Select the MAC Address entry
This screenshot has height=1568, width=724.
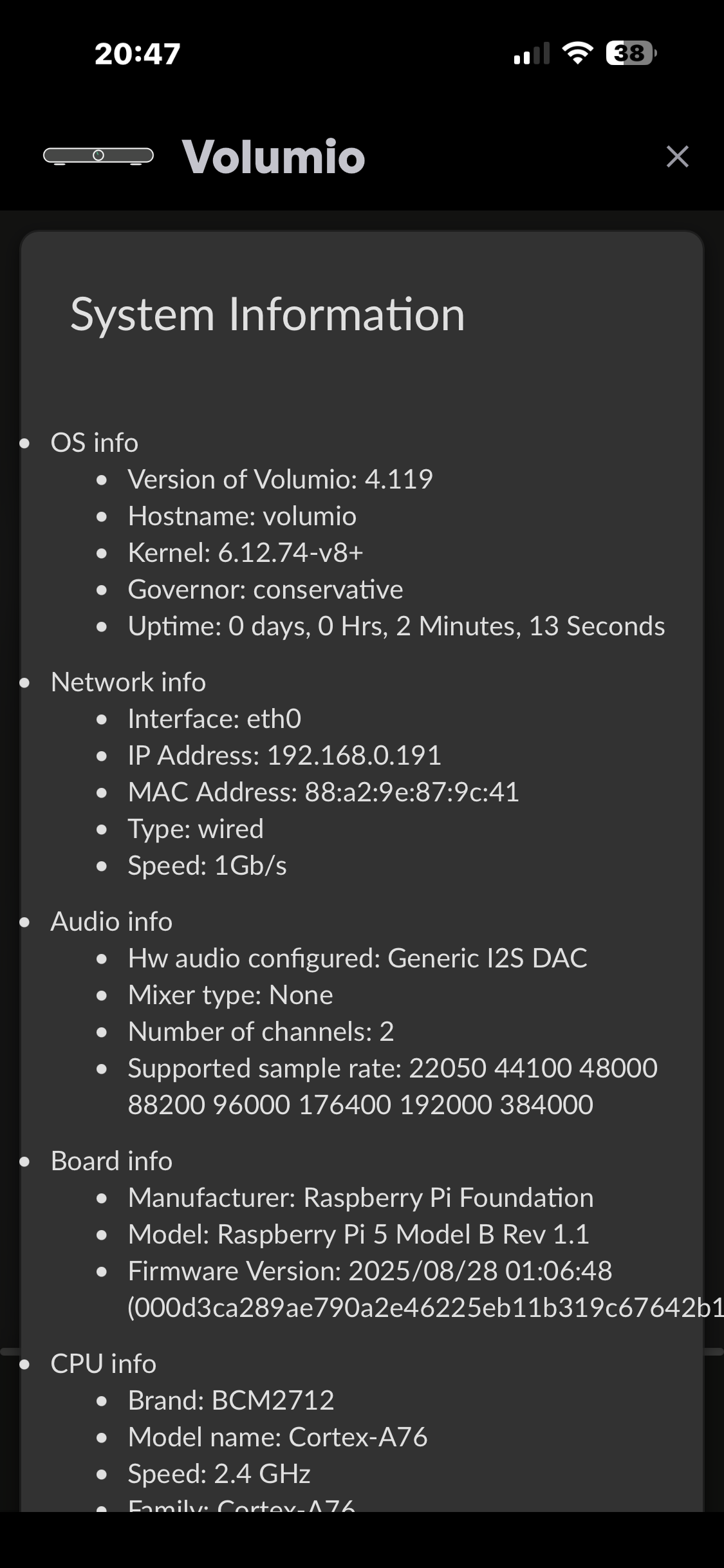[x=323, y=792]
